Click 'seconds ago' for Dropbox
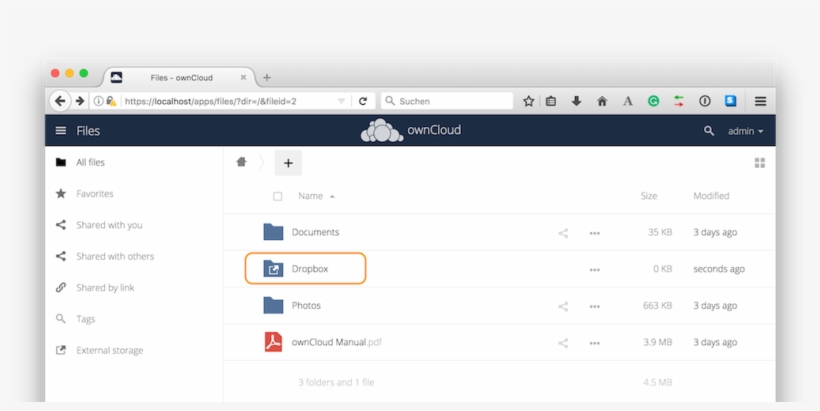The width and height of the screenshot is (820, 411). click(719, 269)
